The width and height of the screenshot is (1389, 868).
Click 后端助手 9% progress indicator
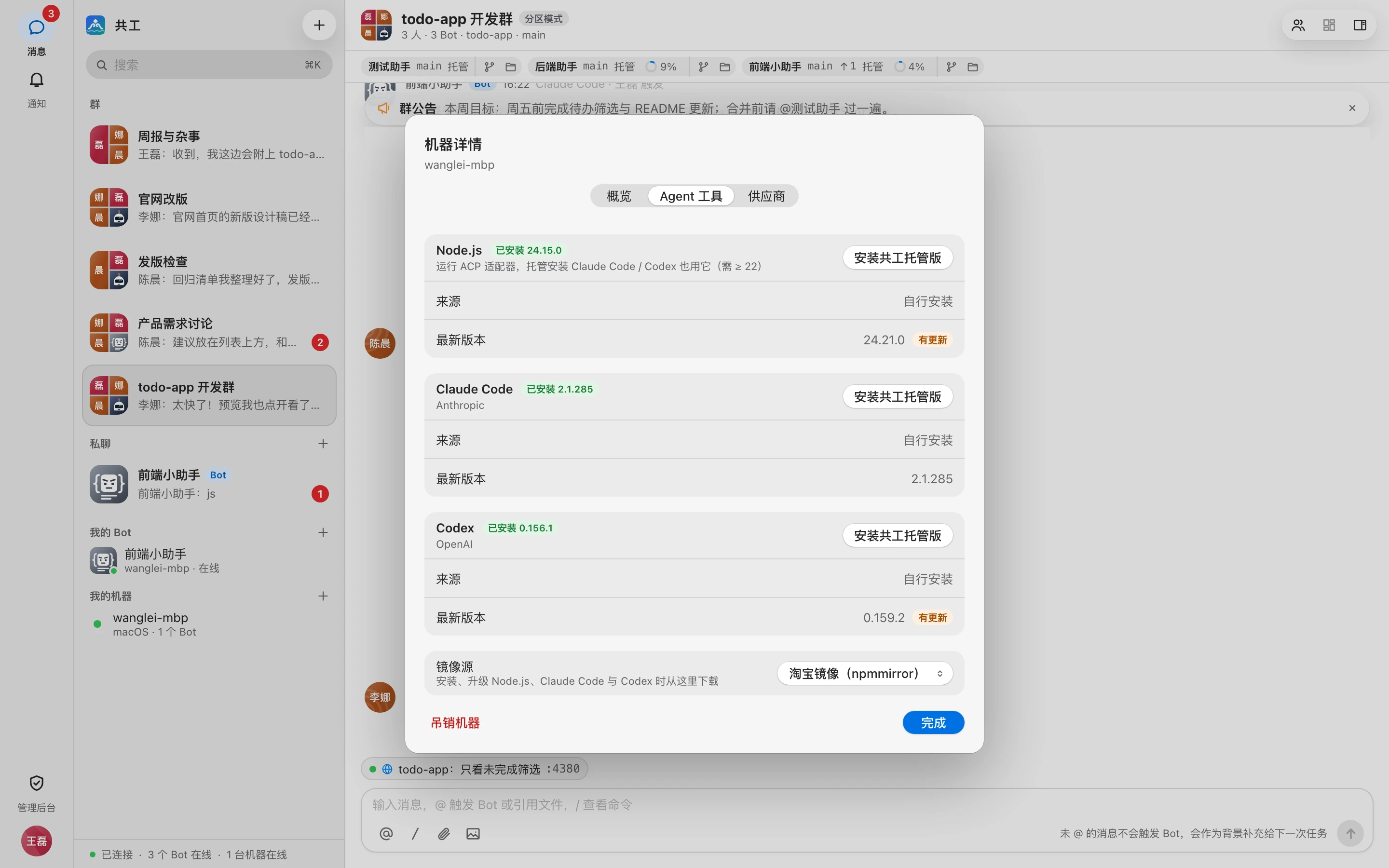point(661,67)
